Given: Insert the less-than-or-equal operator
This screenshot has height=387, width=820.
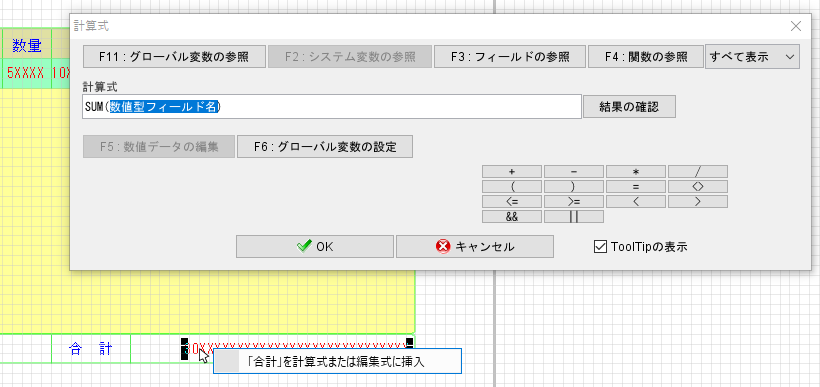Looking at the screenshot, I should pos(511,202).
